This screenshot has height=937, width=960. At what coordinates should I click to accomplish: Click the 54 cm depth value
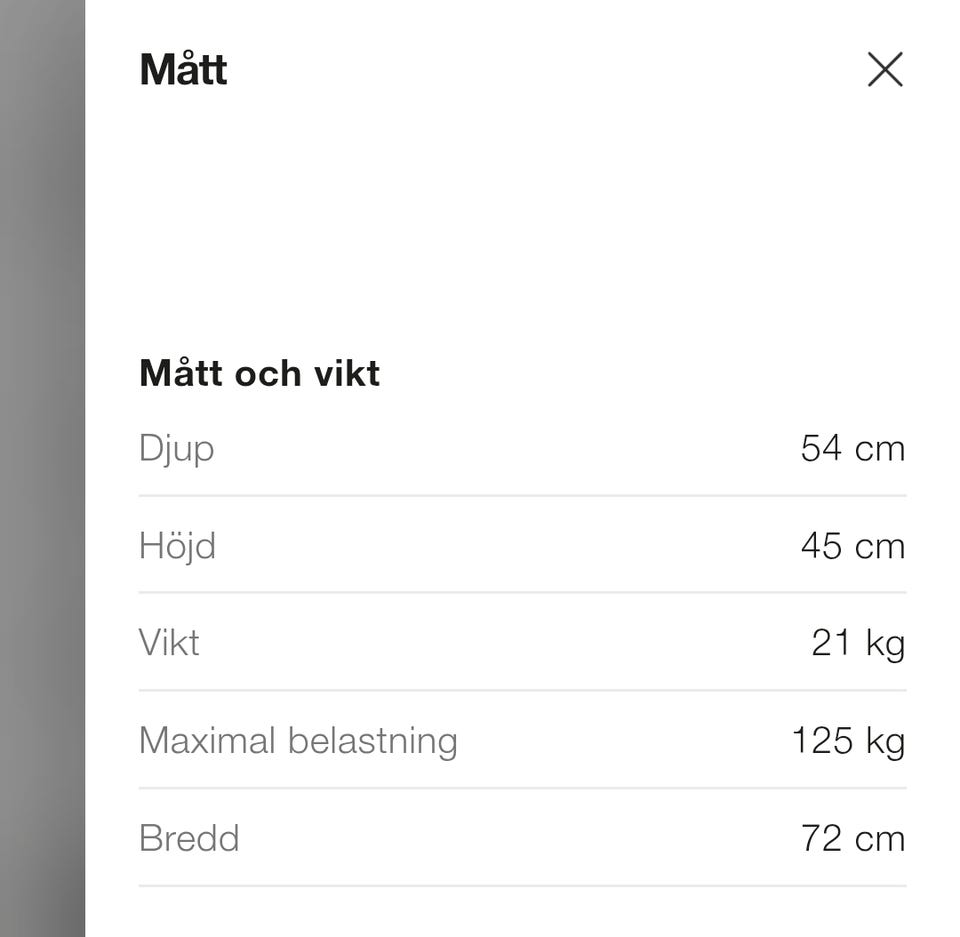pos(852,448)
